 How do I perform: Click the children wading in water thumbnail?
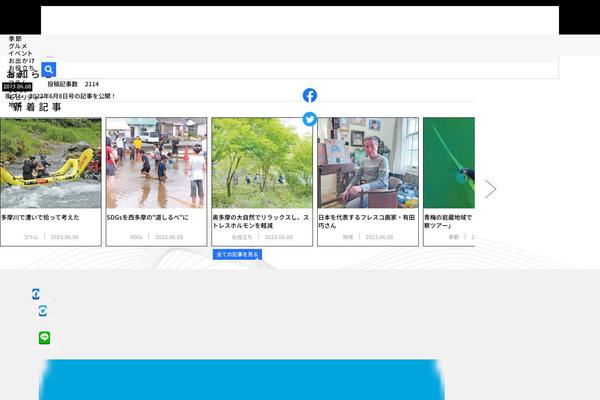coord(157,163)
